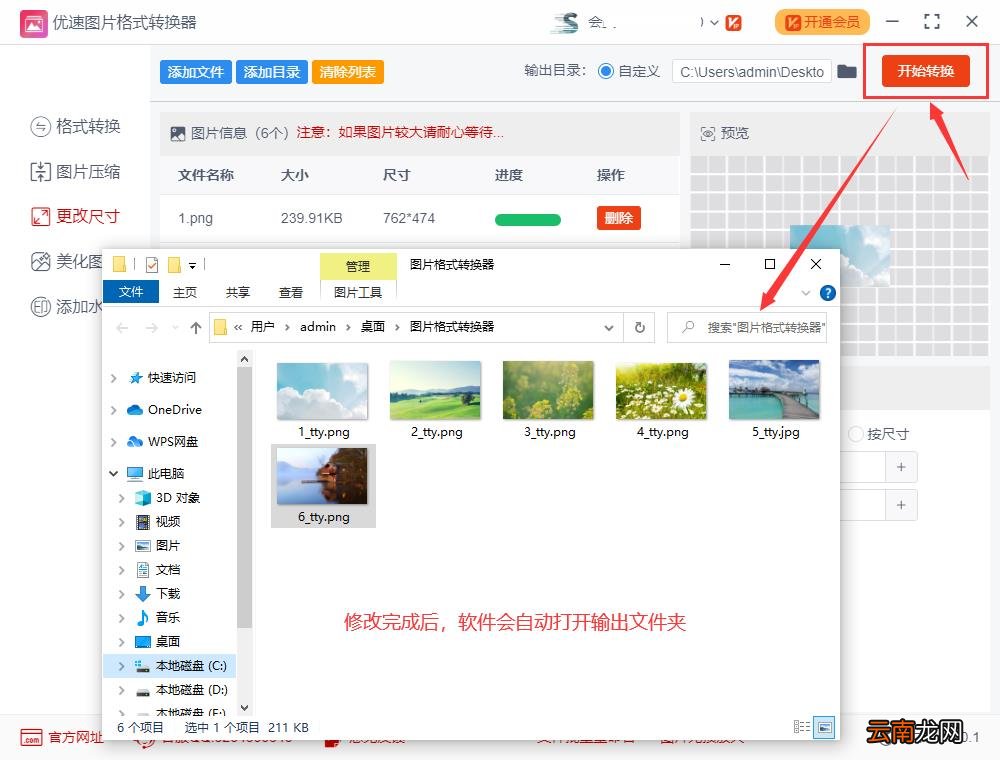Click the 开通会员 button
This screenshot has width=1000, height=760.
(822, 22)
